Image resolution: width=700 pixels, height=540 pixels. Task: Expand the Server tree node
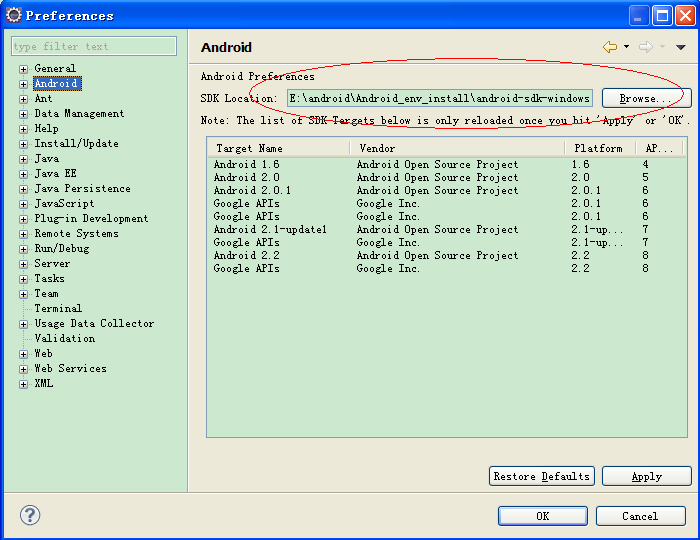click(24, 264)
